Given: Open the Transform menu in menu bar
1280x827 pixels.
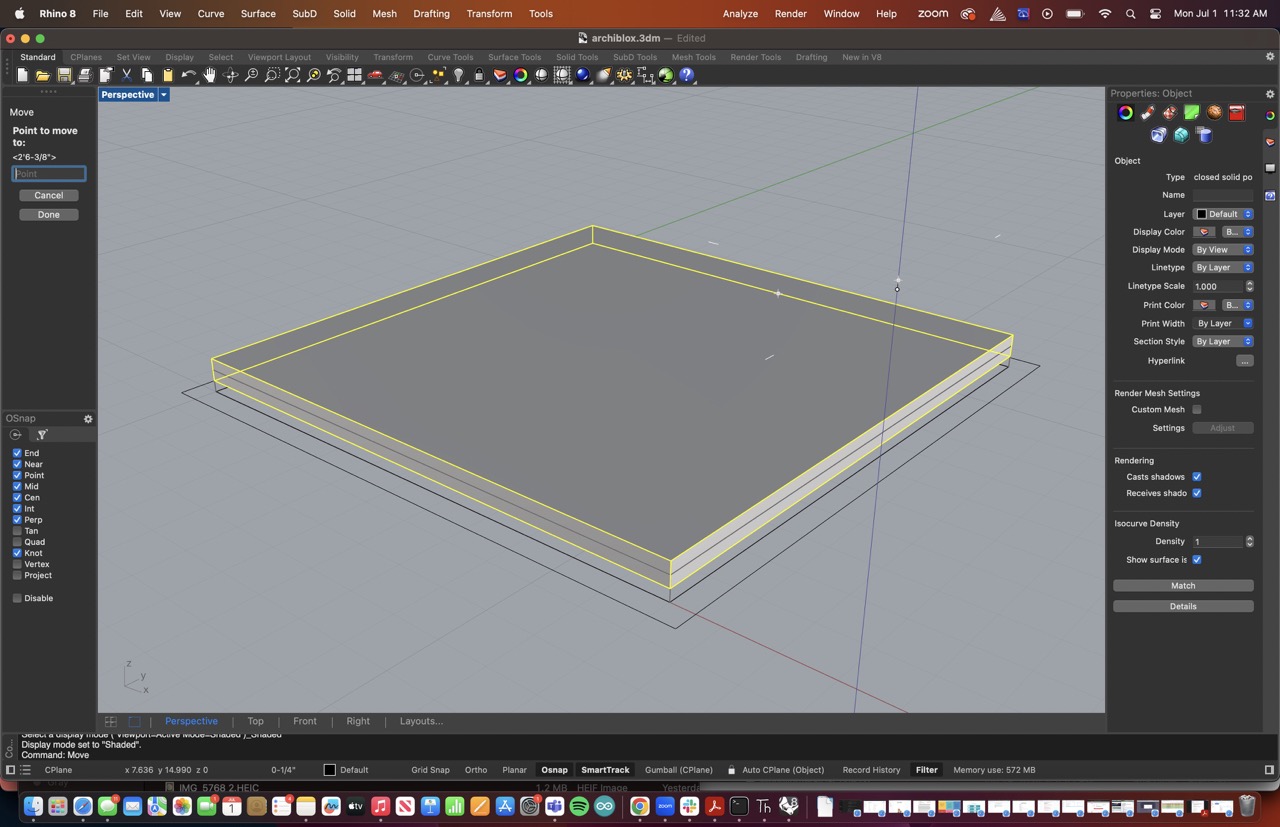Looking at the screenshot, I should 489,14.
